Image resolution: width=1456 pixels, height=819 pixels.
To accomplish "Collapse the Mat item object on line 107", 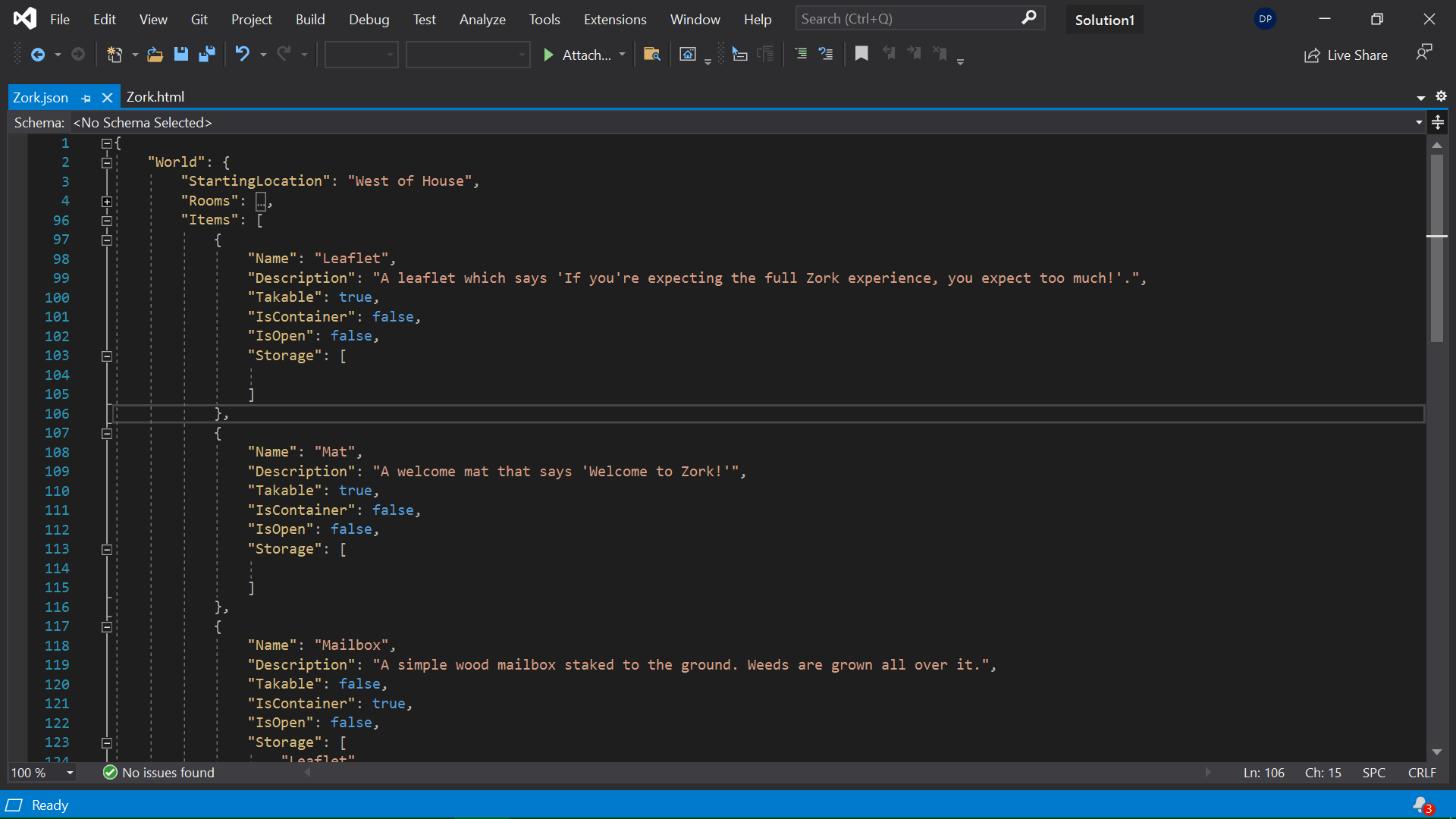I will coord(107,433).
